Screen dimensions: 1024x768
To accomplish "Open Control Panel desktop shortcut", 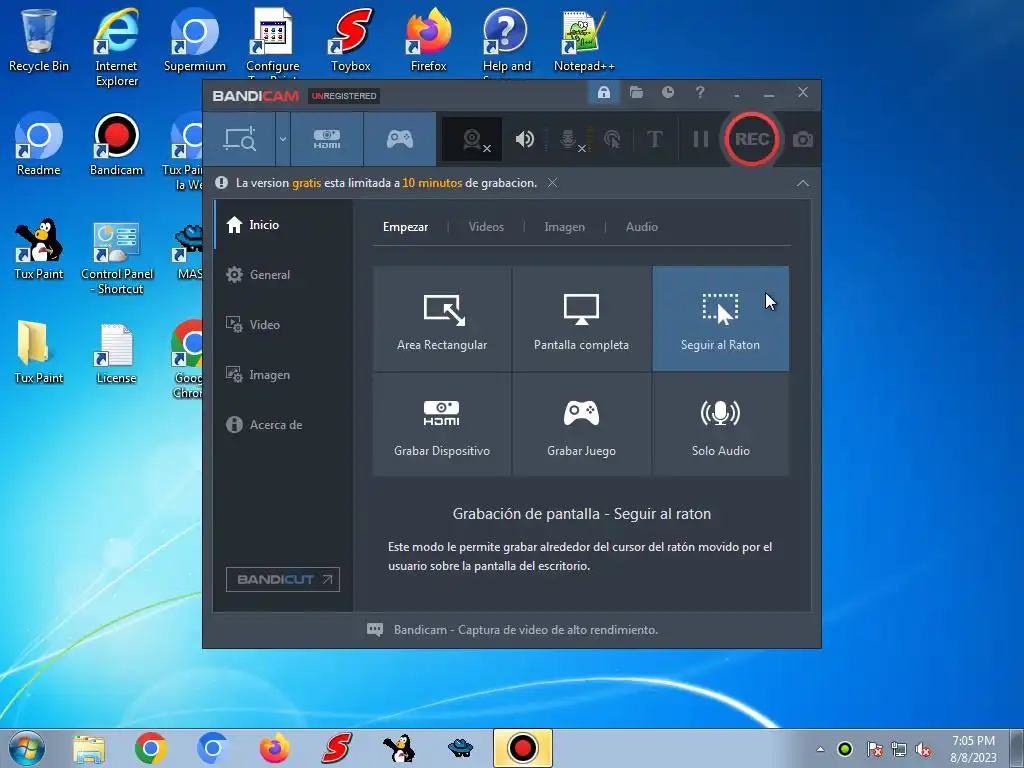I will point(117,259).
